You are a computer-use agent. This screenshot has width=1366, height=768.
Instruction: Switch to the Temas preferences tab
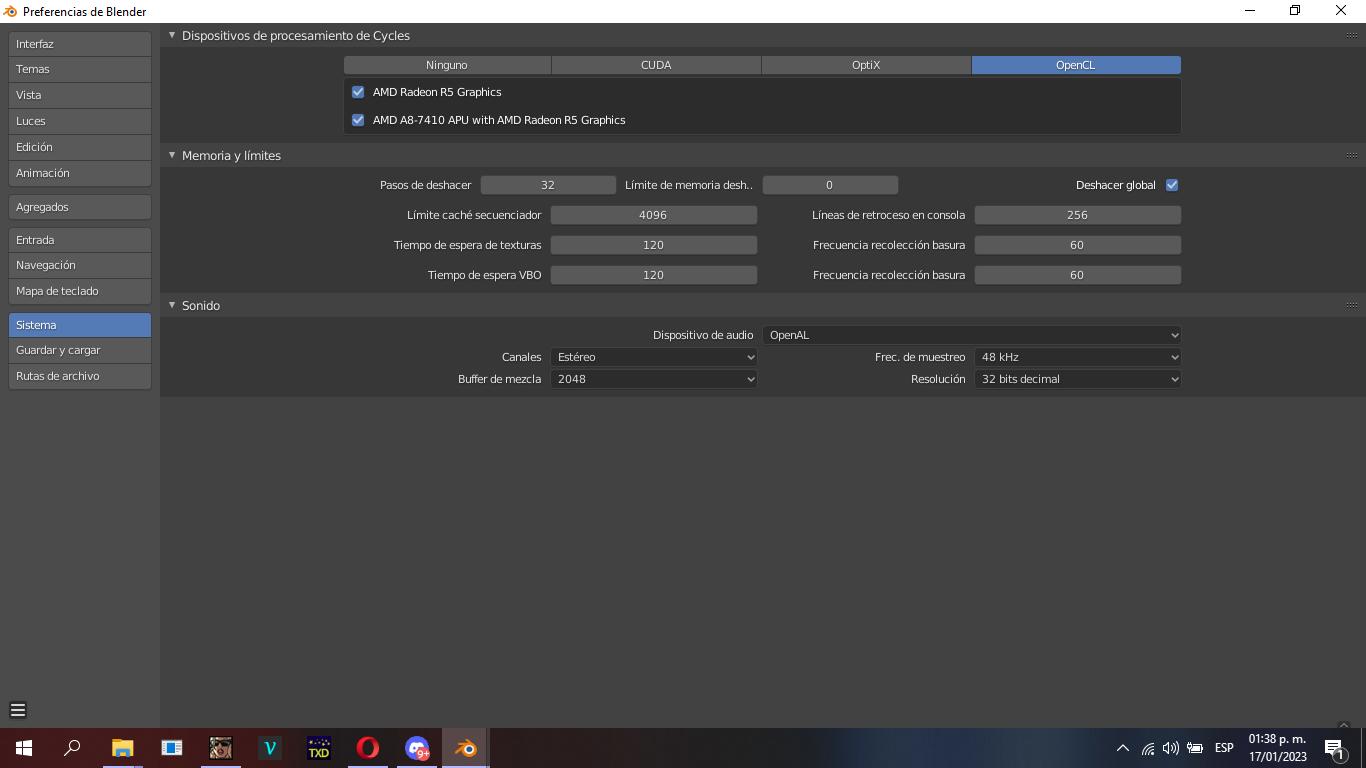pyautogui.click(x=80, y=69)
